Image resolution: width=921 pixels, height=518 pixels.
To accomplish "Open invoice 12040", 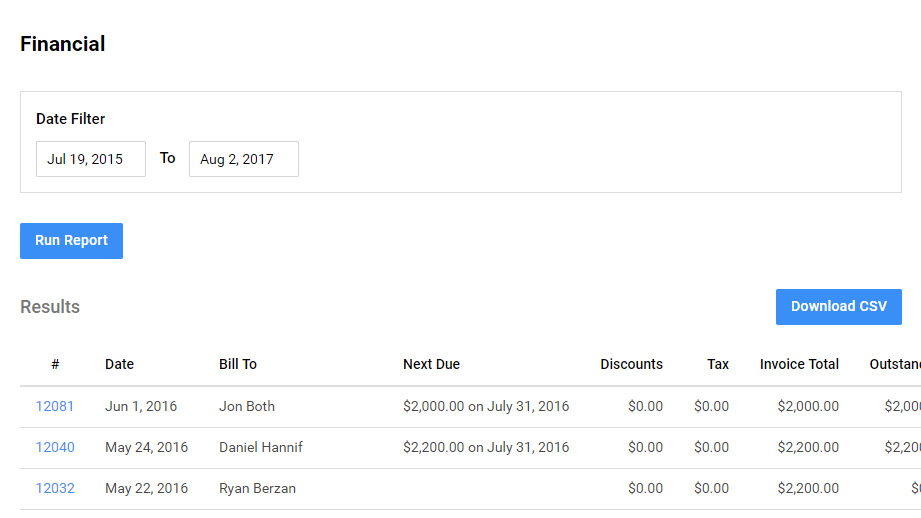I will point(55,447).
